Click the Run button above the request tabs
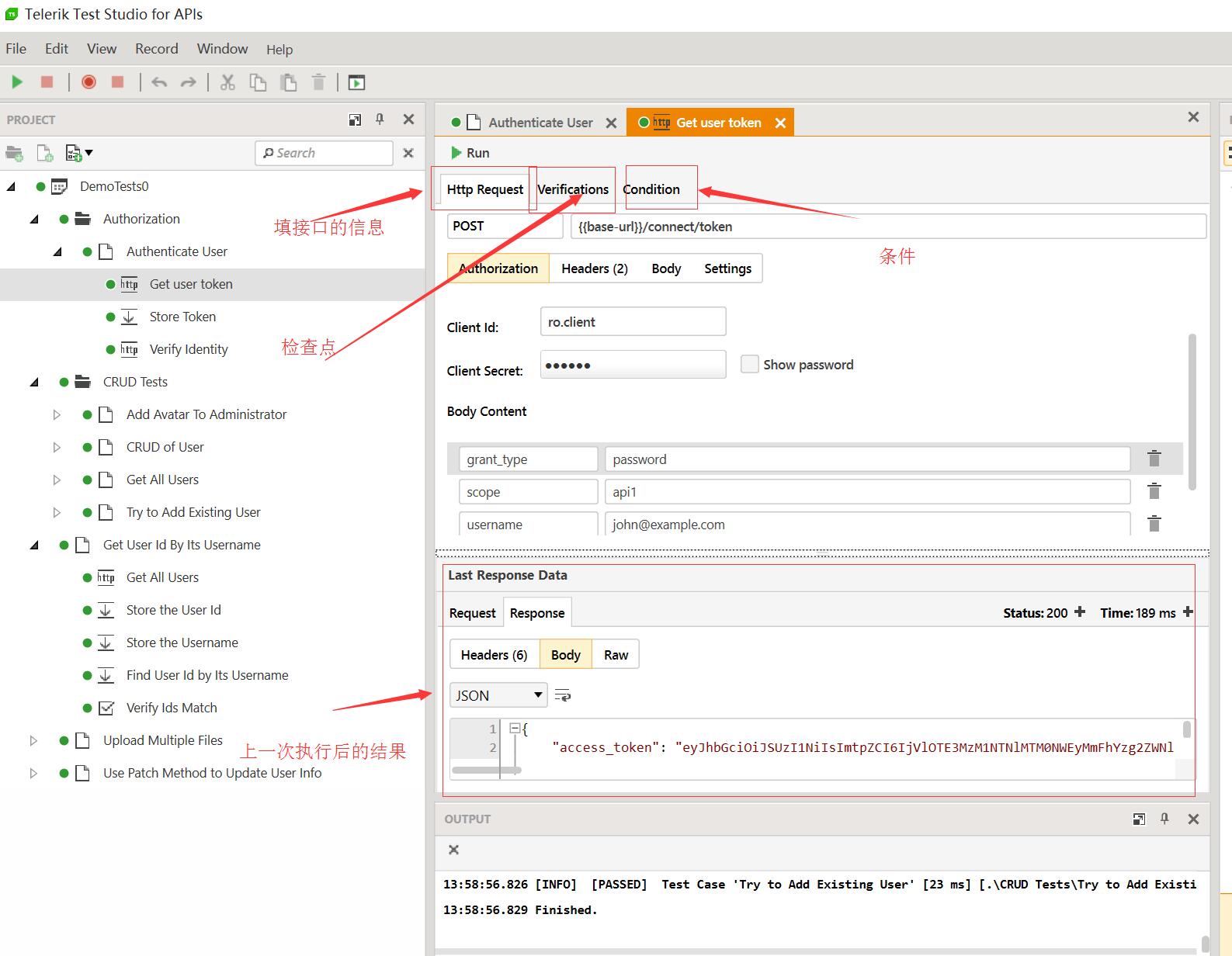The image size is (1232, 956). (470, 153)
